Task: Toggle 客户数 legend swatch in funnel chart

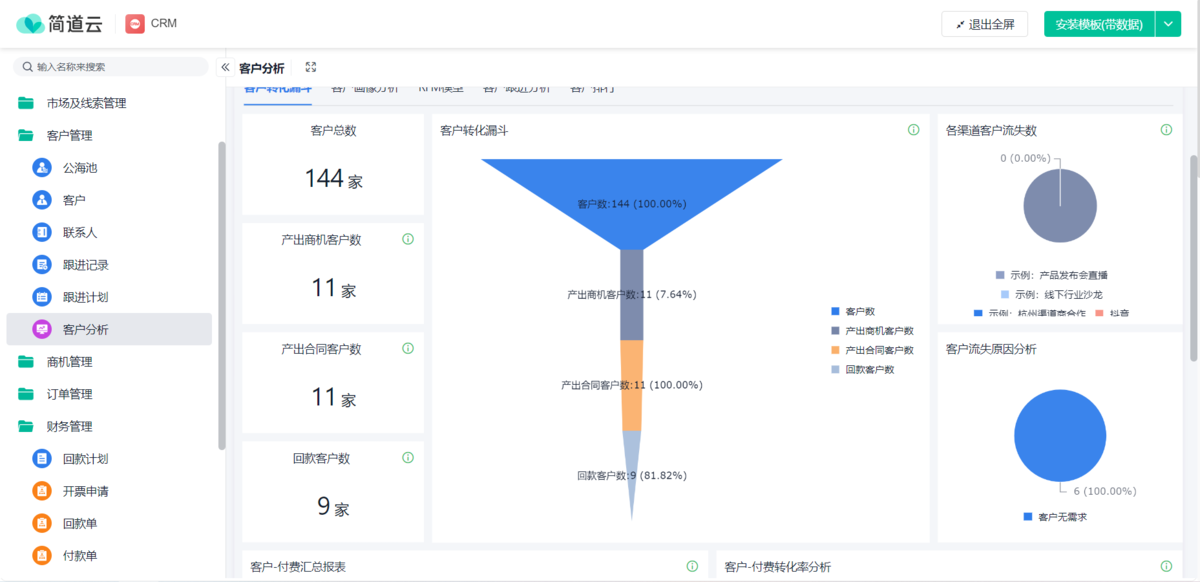Action: [835, 312]
